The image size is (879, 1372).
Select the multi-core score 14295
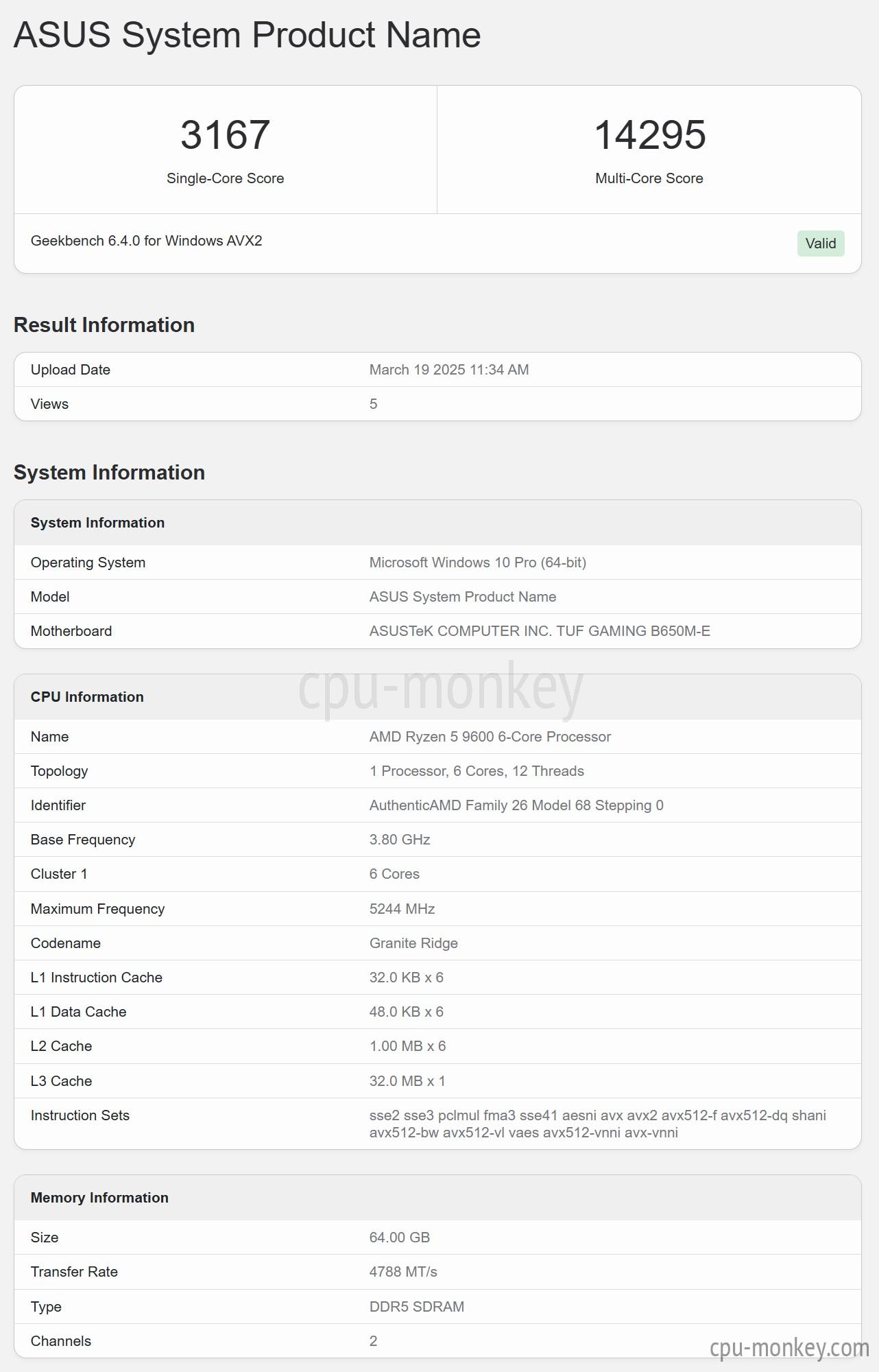coord(649,134)
